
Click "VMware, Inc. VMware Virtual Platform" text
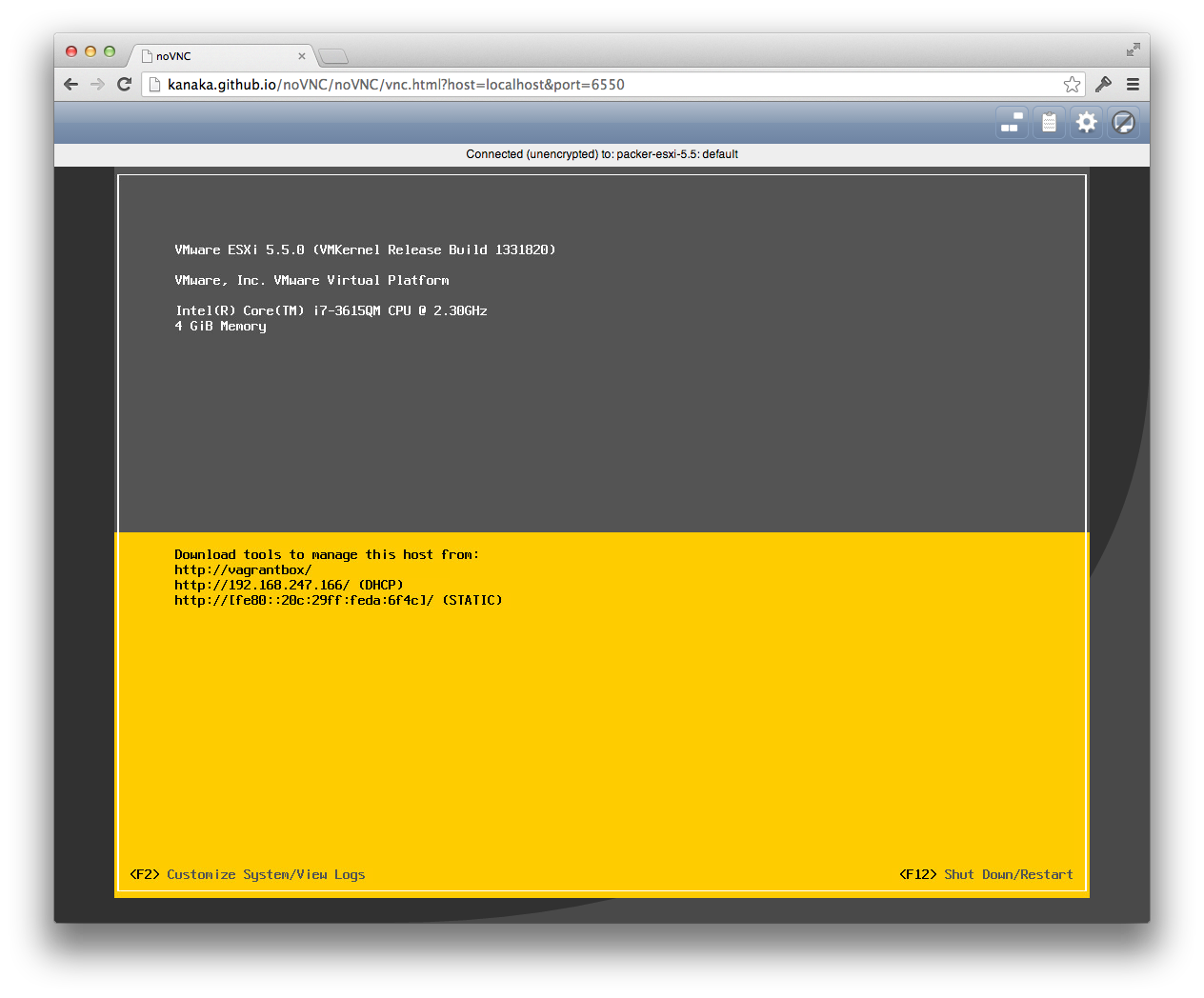[311, 280]
